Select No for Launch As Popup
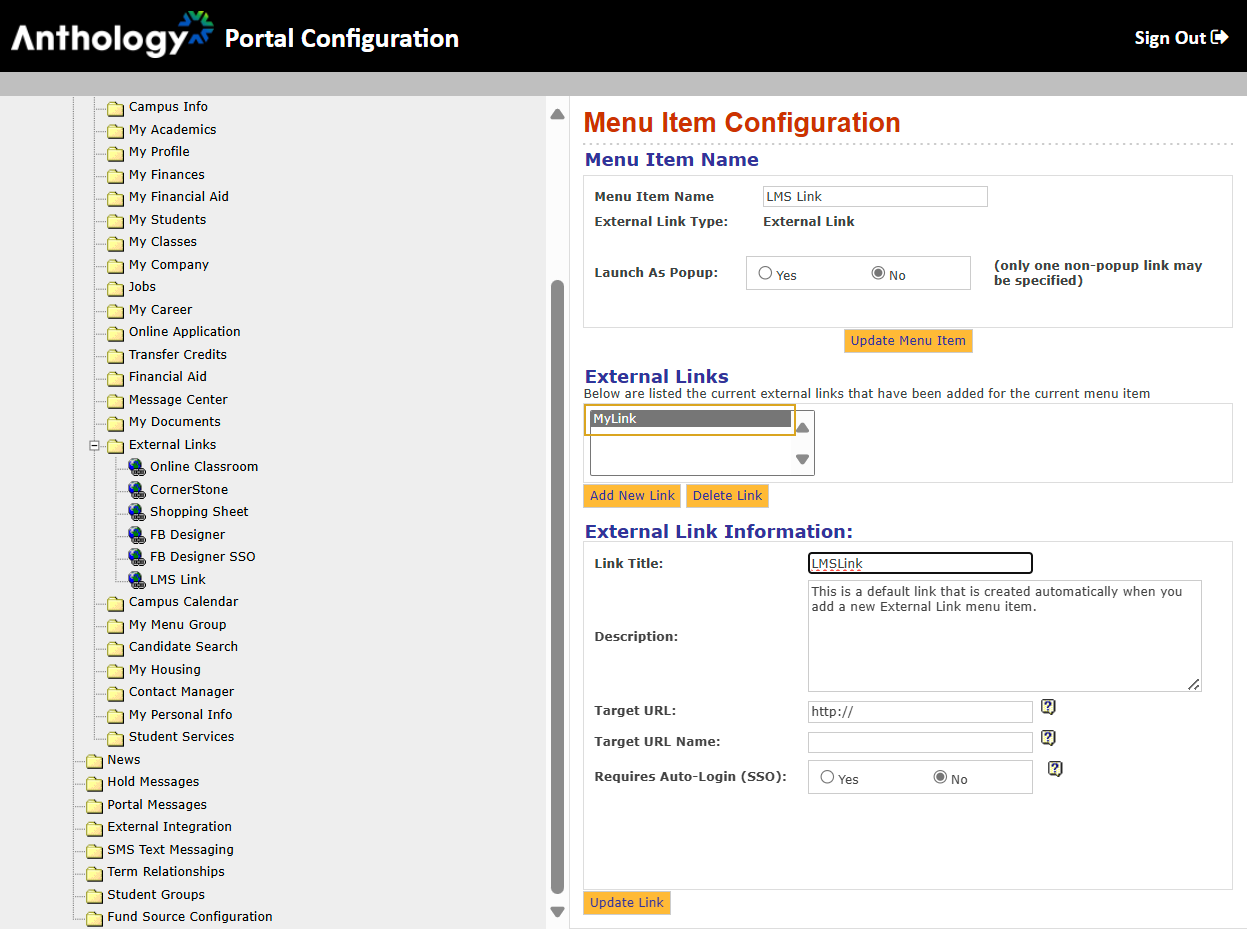 (878, 273)
